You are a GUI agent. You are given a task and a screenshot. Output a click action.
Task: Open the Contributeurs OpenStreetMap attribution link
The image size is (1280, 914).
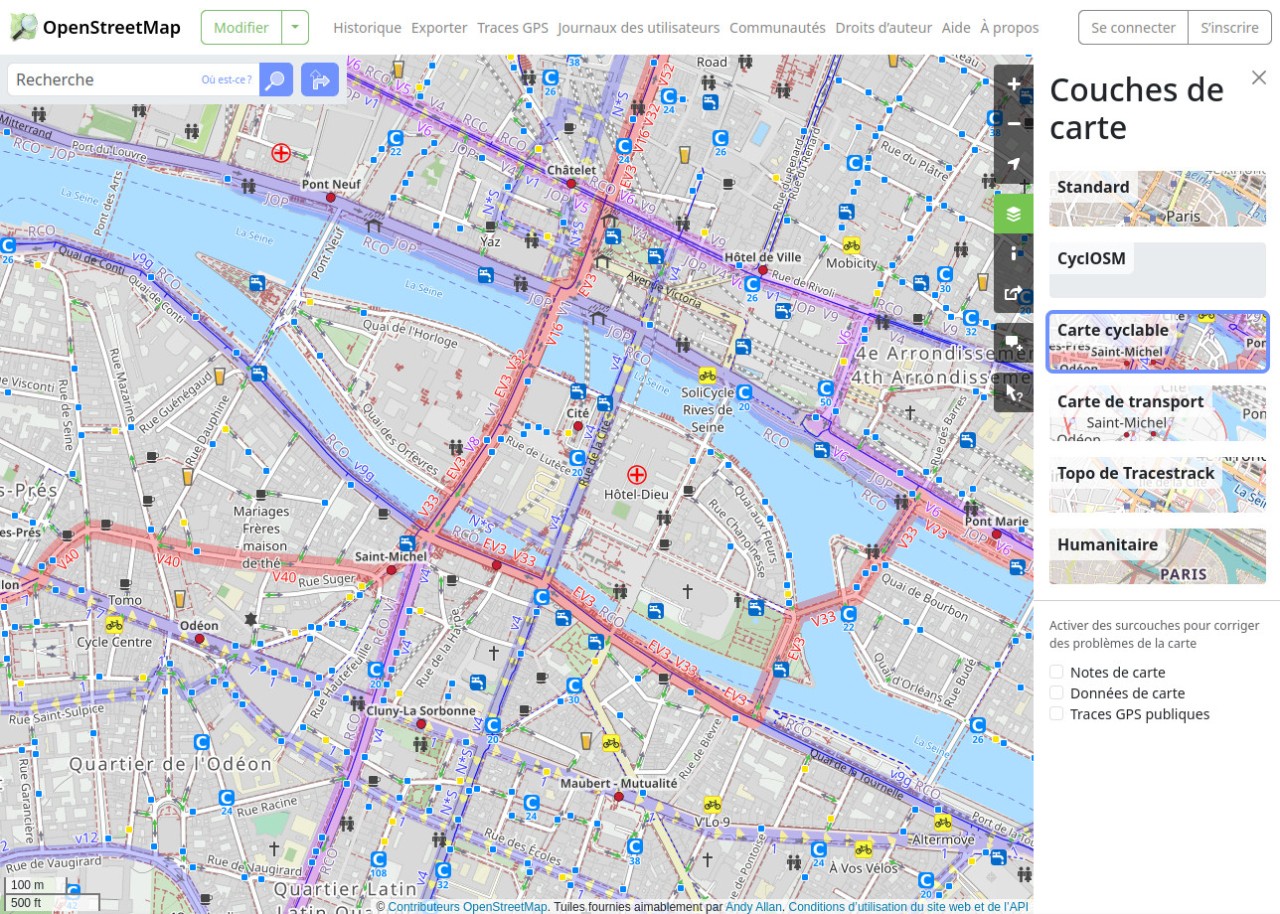coord(467,907)
